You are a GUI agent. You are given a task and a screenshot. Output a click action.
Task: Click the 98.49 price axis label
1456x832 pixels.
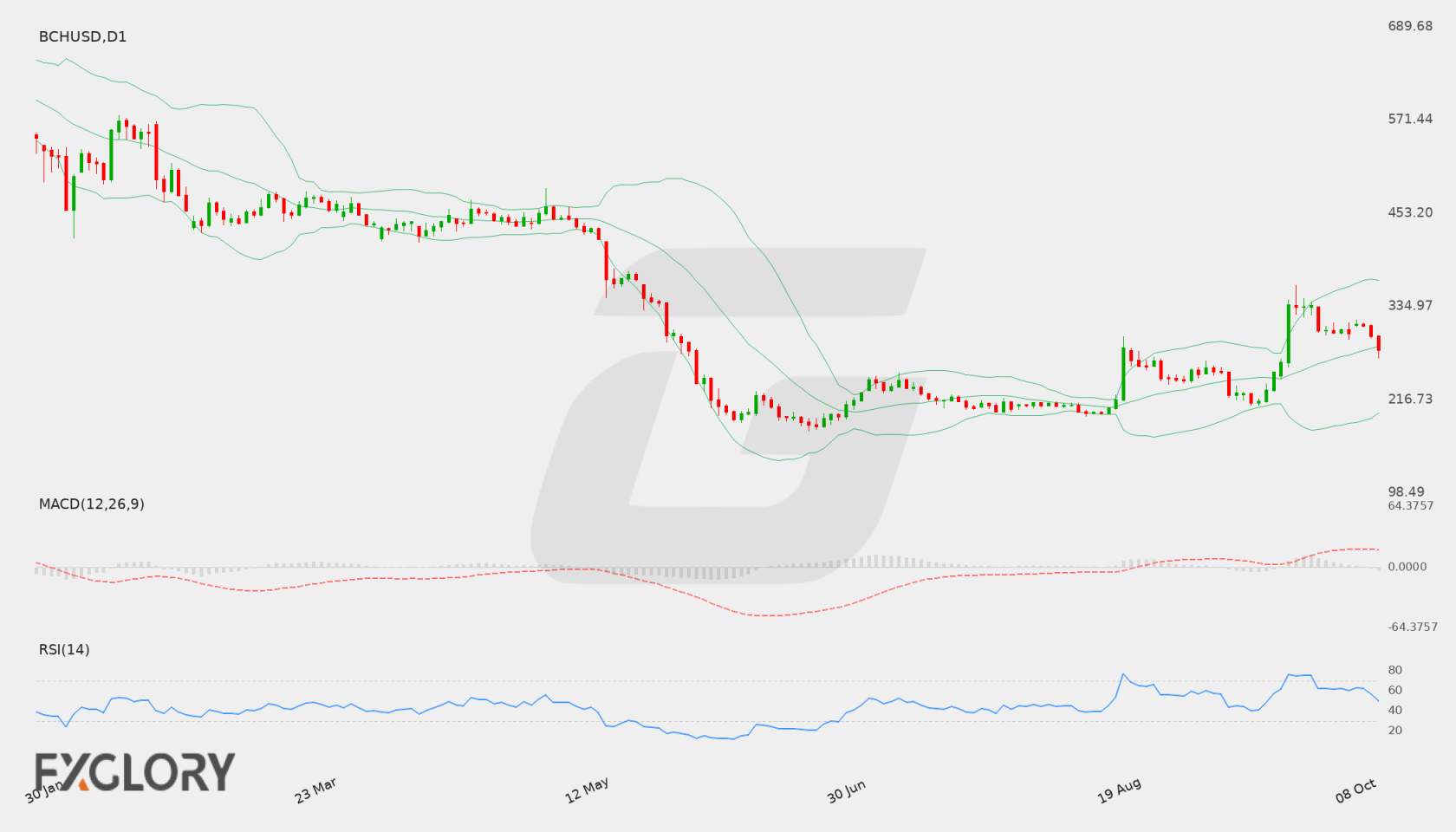click(x=1407, y=491)
